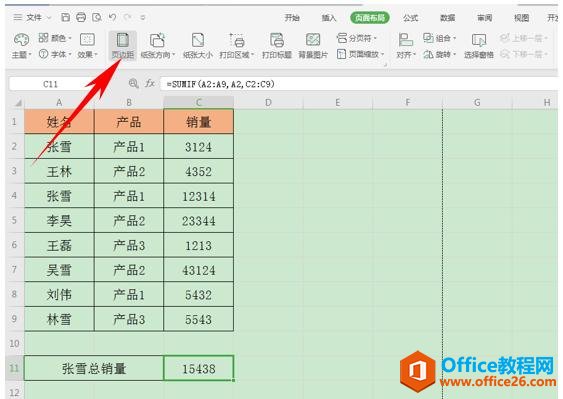Select column C header
Image resolution: width=563 pixels, height=399 pixels.
pyautogui.click(x=199, y=103)
